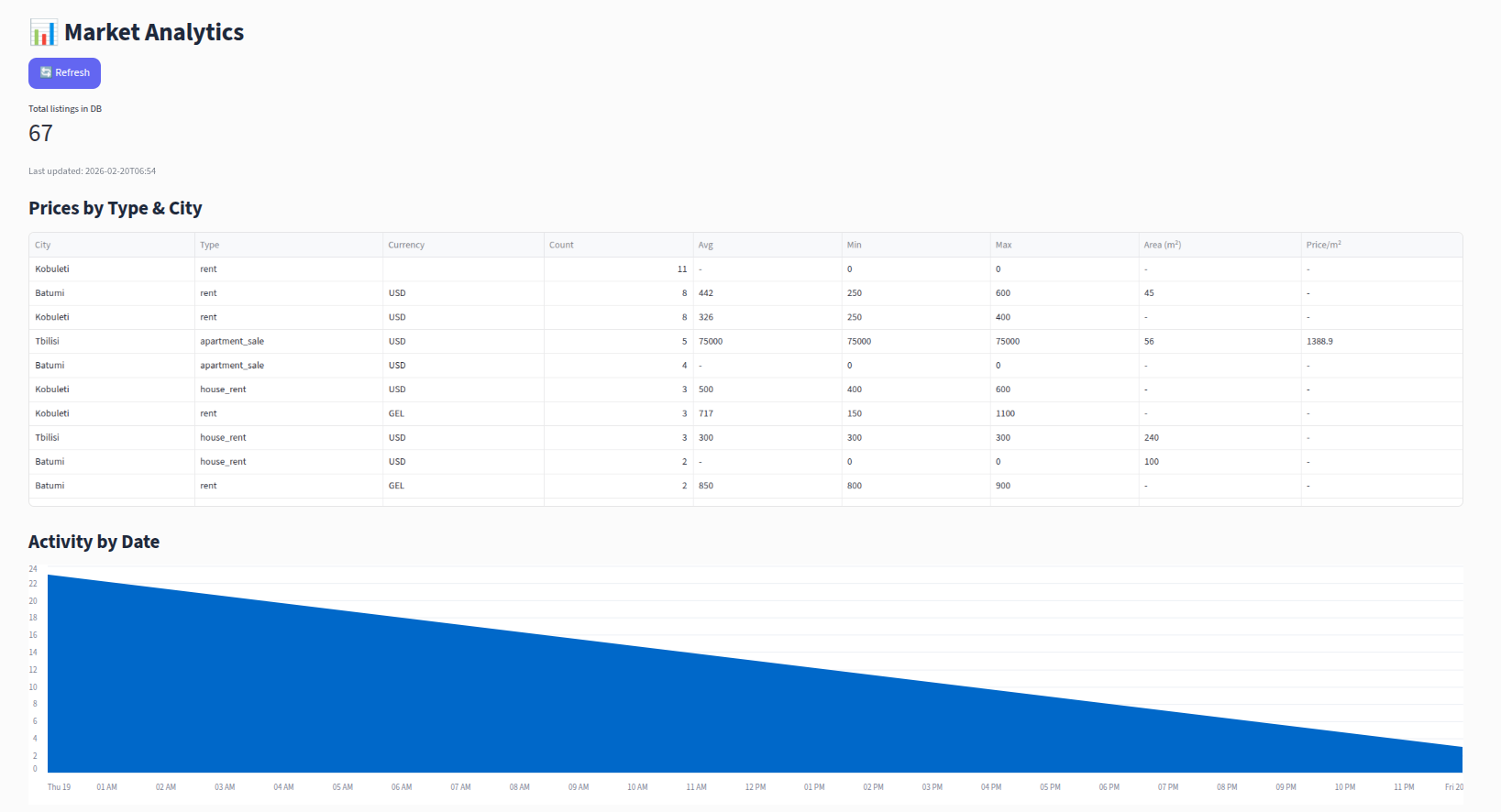
Task: Select the 1388.9 price per m² cell
Action: click(x=1319, y=341)
